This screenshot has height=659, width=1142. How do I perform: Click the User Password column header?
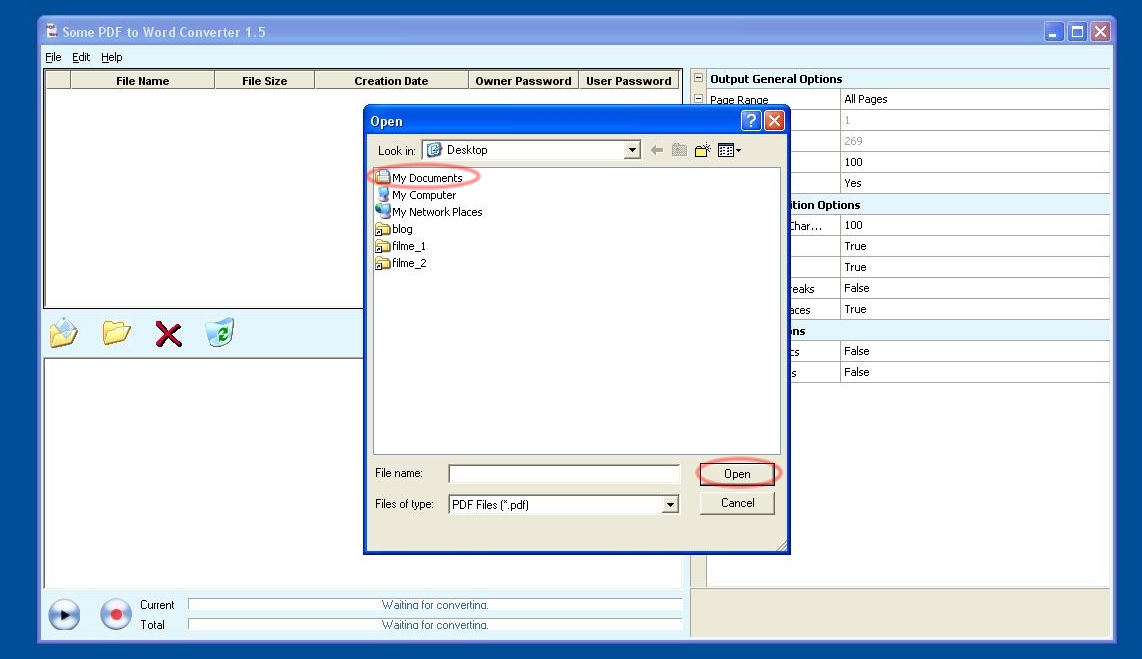click(x=629, y=81)
